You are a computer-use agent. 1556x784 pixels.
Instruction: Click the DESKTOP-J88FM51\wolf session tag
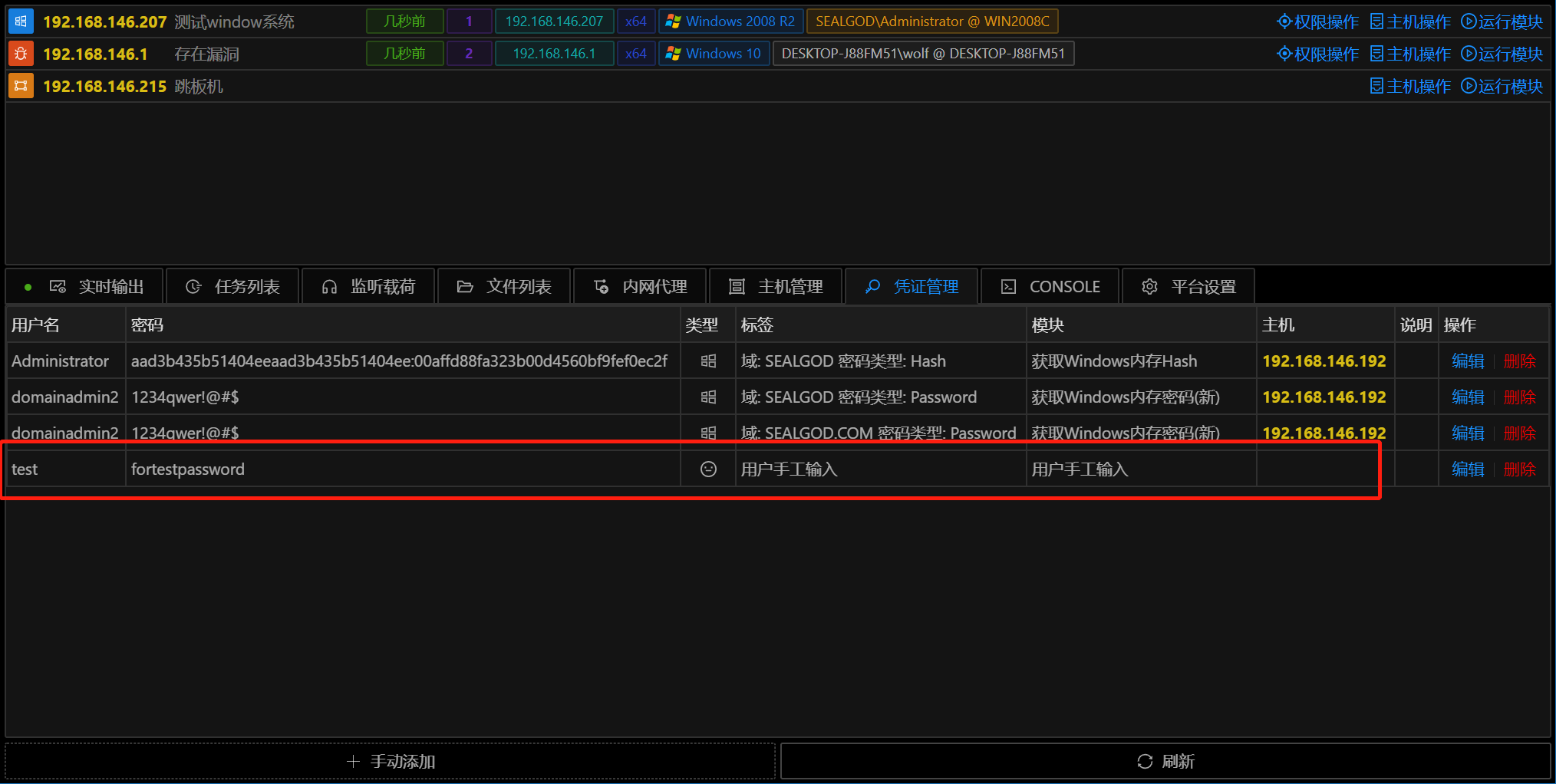pos(923,54)
